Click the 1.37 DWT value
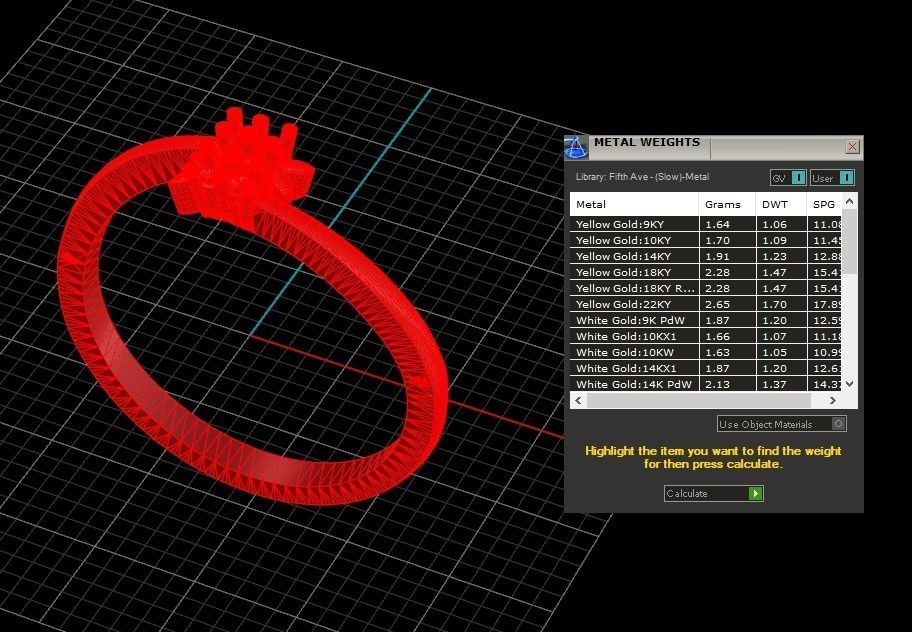The height and width of the screenshot is (632, 912). [775, 384]
